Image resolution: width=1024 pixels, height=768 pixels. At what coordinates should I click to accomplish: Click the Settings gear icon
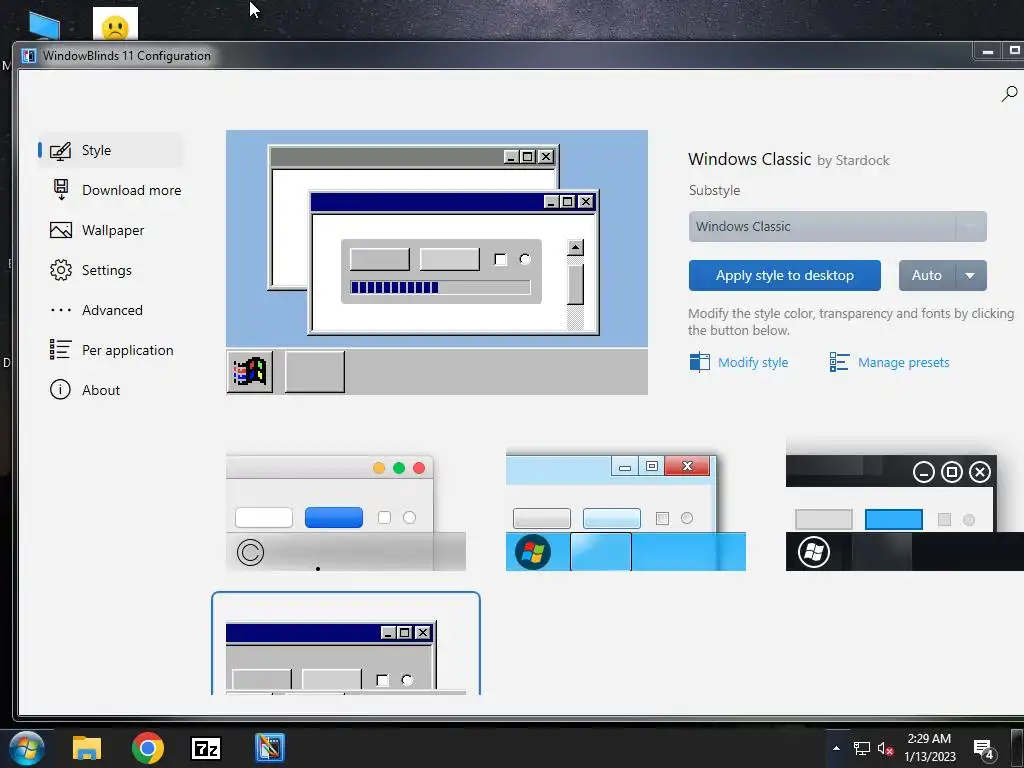pos(61,270)
